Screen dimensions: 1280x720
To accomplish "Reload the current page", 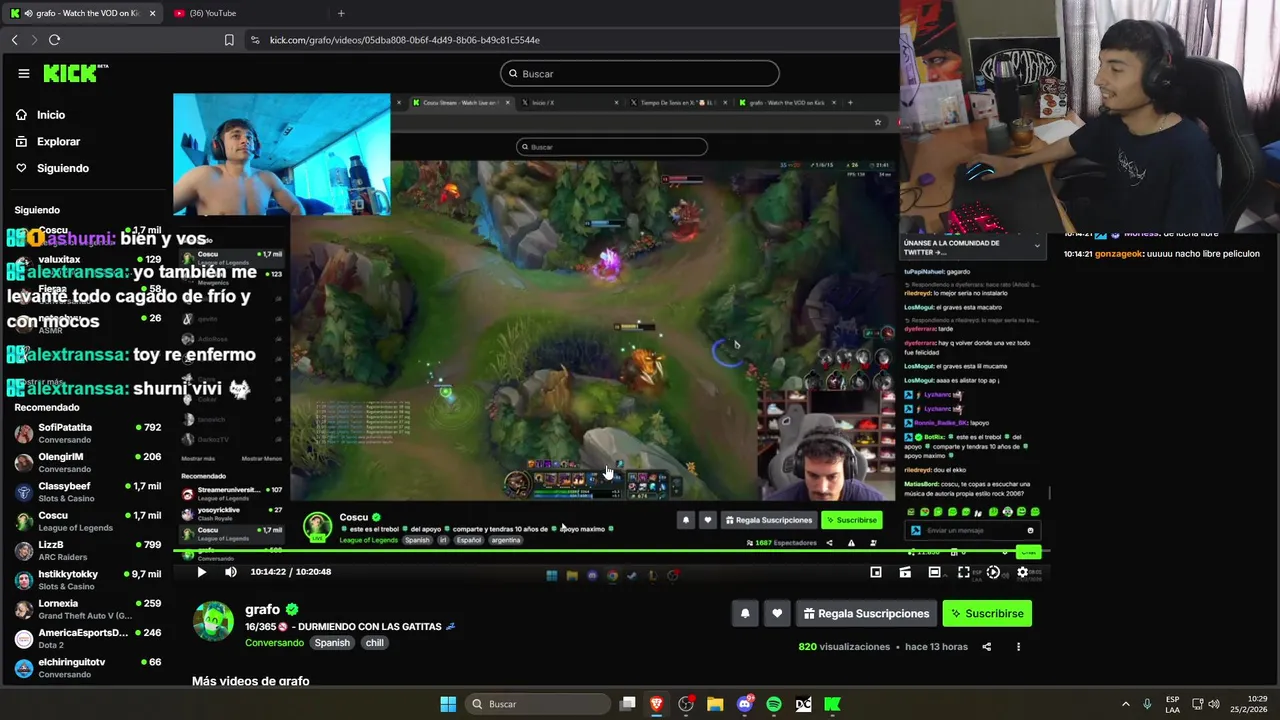I will (54, 40).
